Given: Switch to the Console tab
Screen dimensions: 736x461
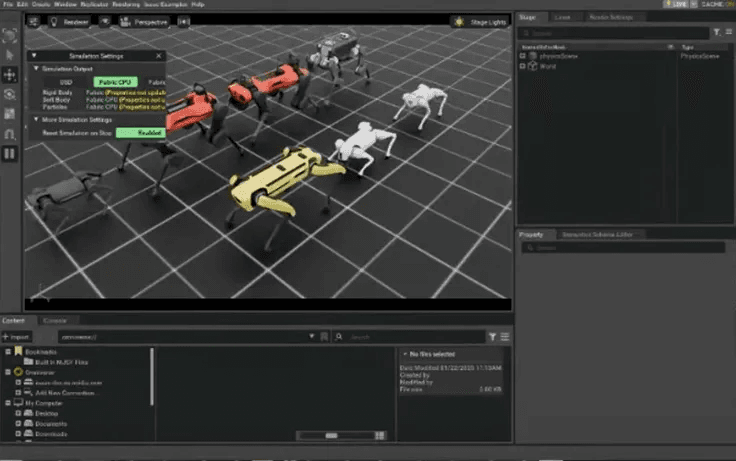Looking at the screenshot, I should point(54,320).
